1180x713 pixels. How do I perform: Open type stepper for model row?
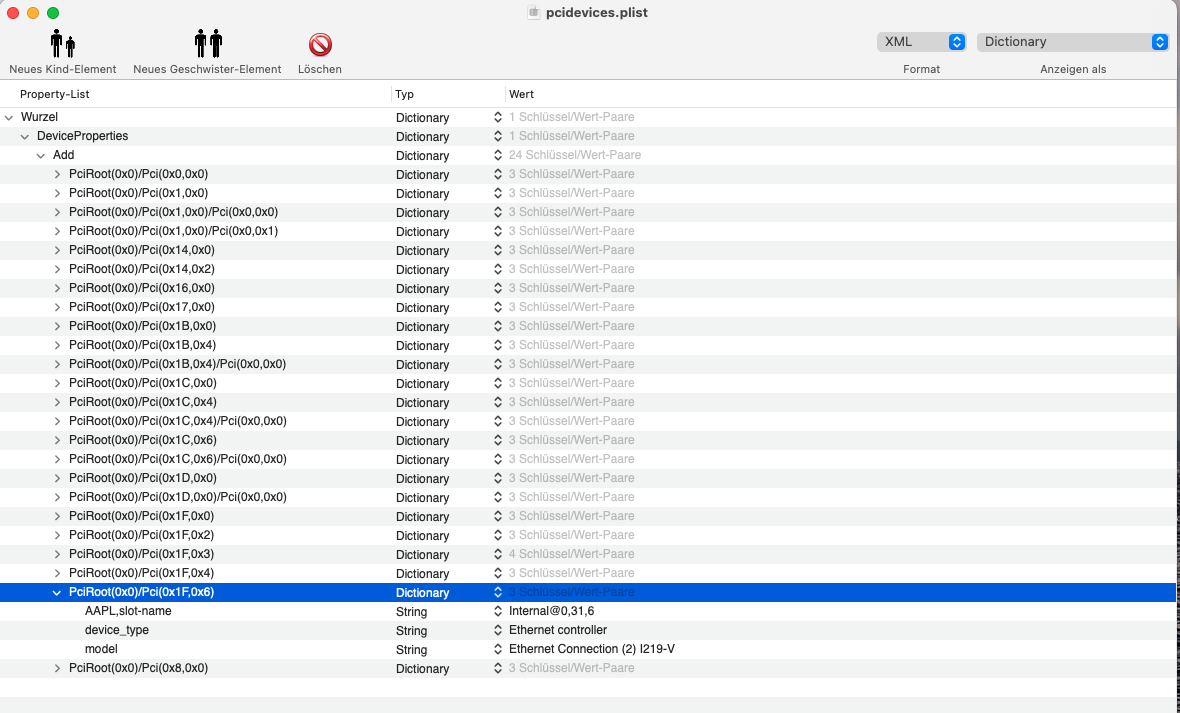pos(497,649)
